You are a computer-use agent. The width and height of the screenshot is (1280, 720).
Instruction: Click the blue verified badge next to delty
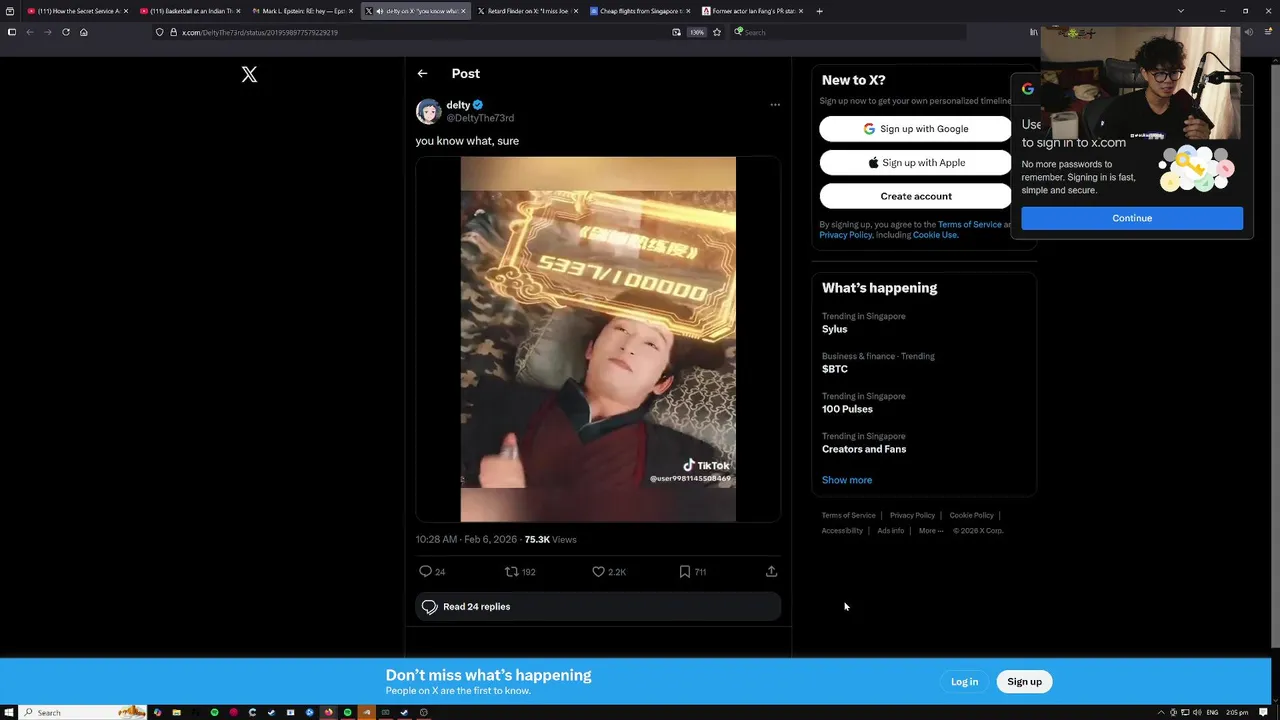(x=478, y=104)
